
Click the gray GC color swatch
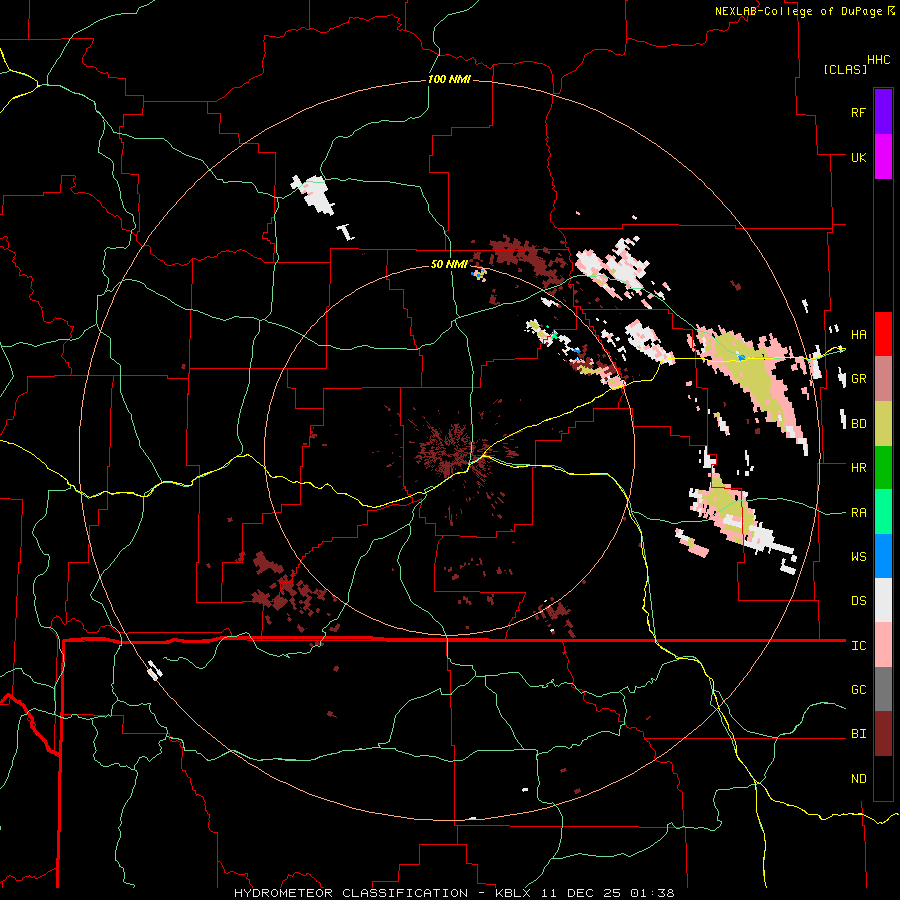(x=883, y=689)
